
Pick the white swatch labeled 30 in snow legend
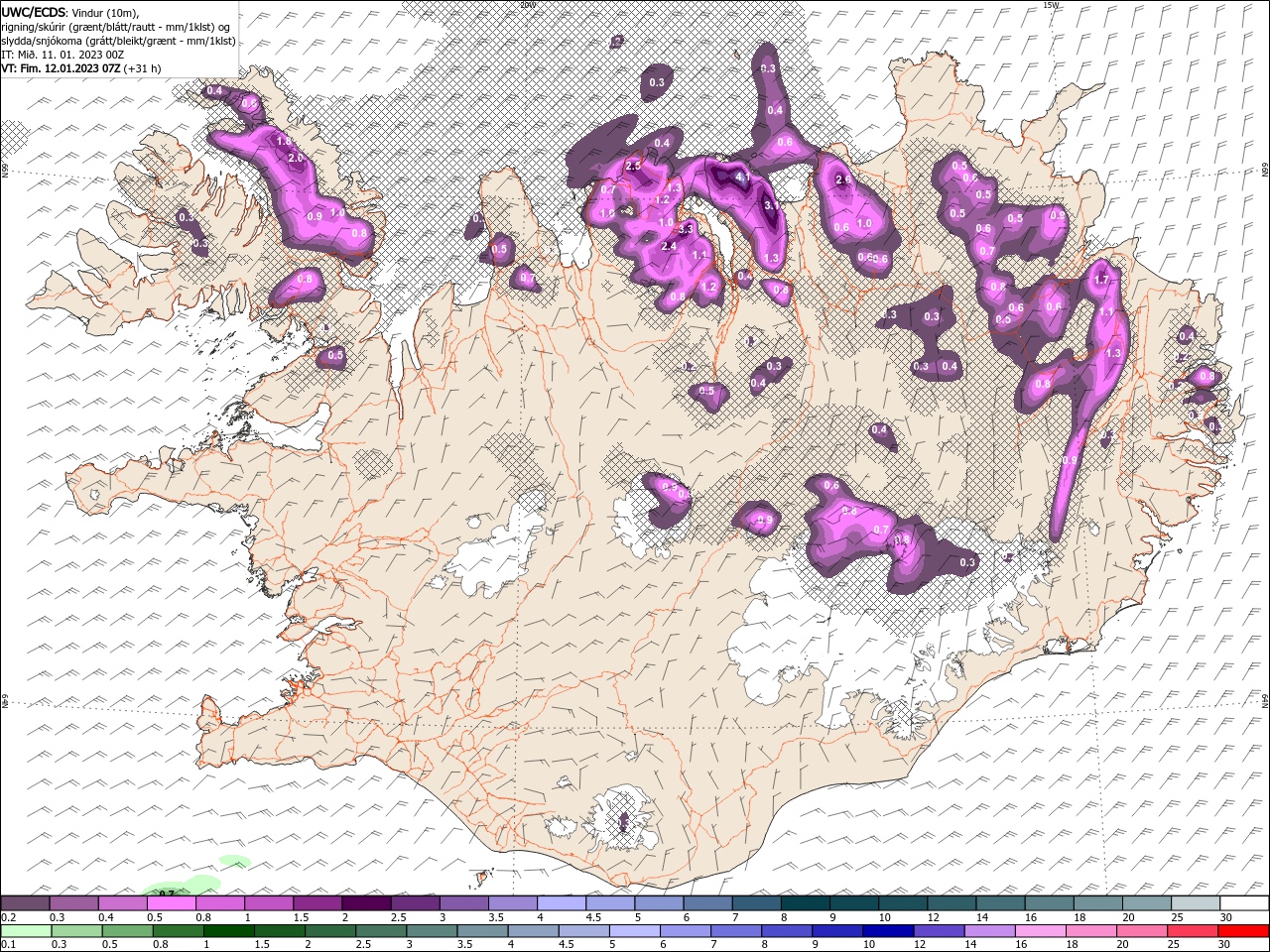point(1244,903)
